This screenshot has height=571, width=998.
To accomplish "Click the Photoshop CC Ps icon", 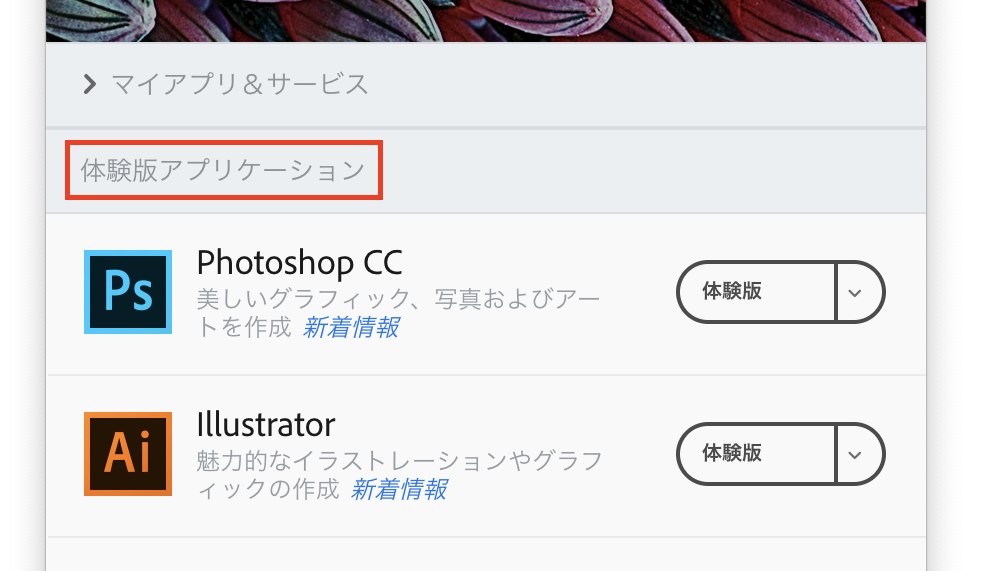I will pyautogui.click(x=128, y=292).
